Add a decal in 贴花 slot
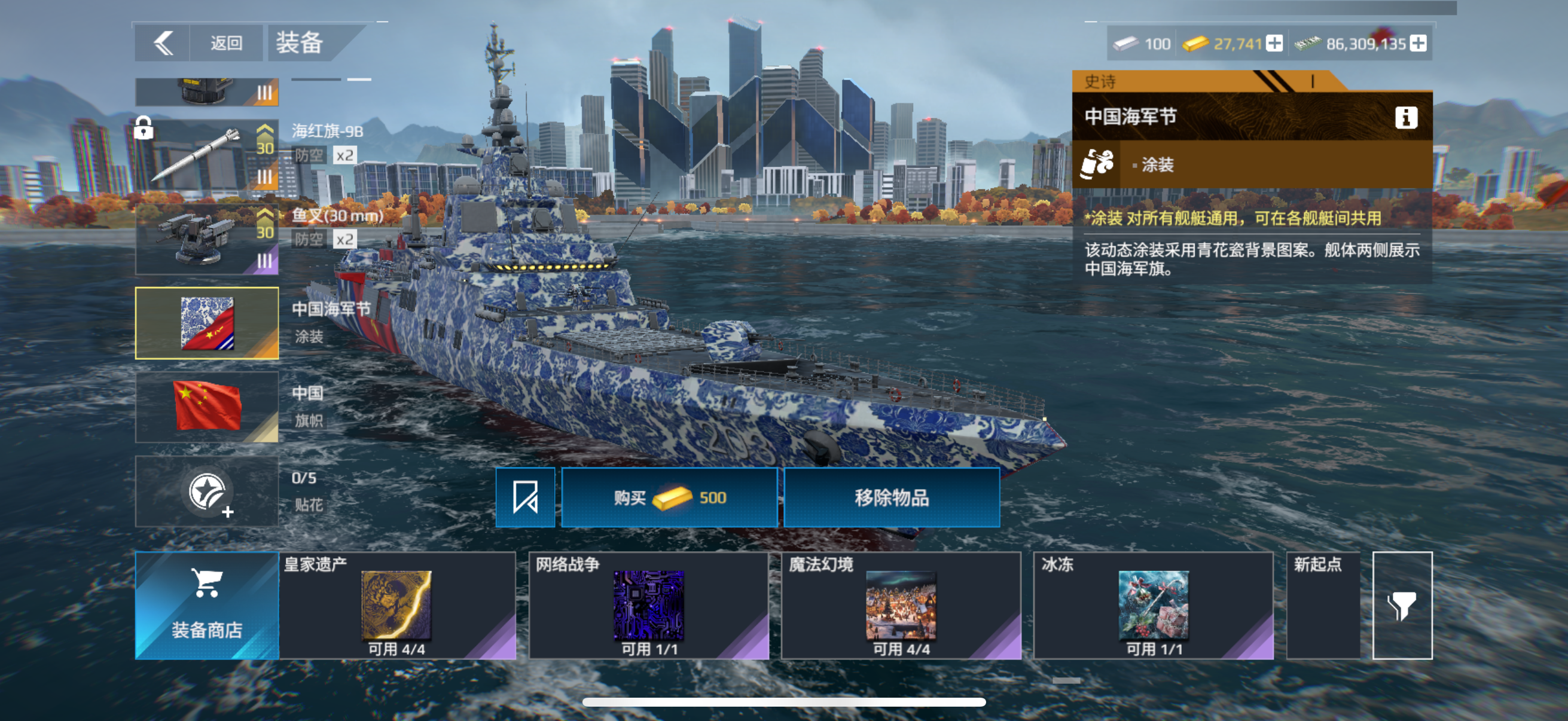This screenshot has width=1568, height=721. (207, 491)
